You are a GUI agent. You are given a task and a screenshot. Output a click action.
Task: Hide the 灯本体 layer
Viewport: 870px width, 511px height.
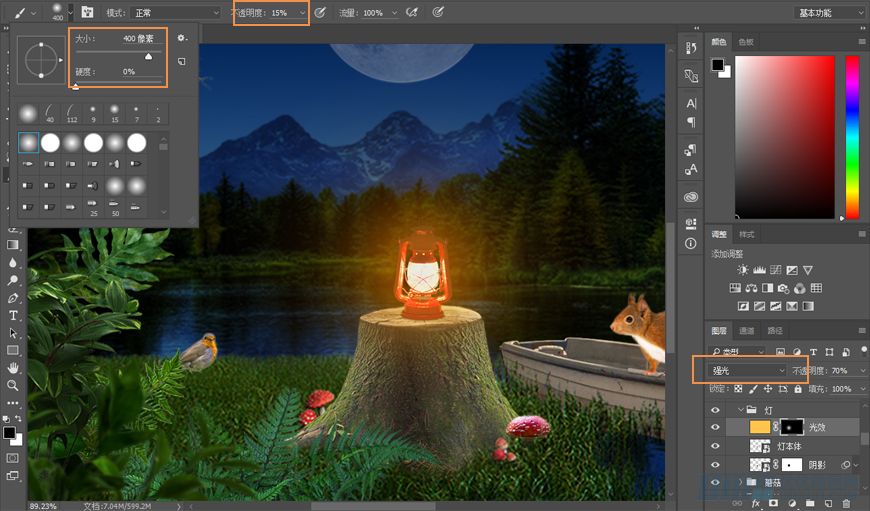pyautogui.click(x=715, y=446)
